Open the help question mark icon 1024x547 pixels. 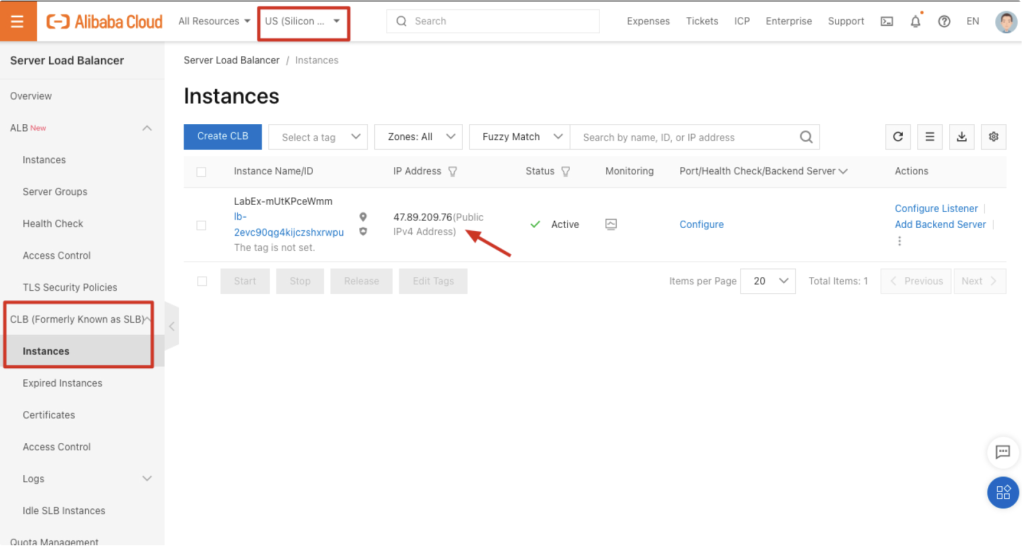pos(944,22)
